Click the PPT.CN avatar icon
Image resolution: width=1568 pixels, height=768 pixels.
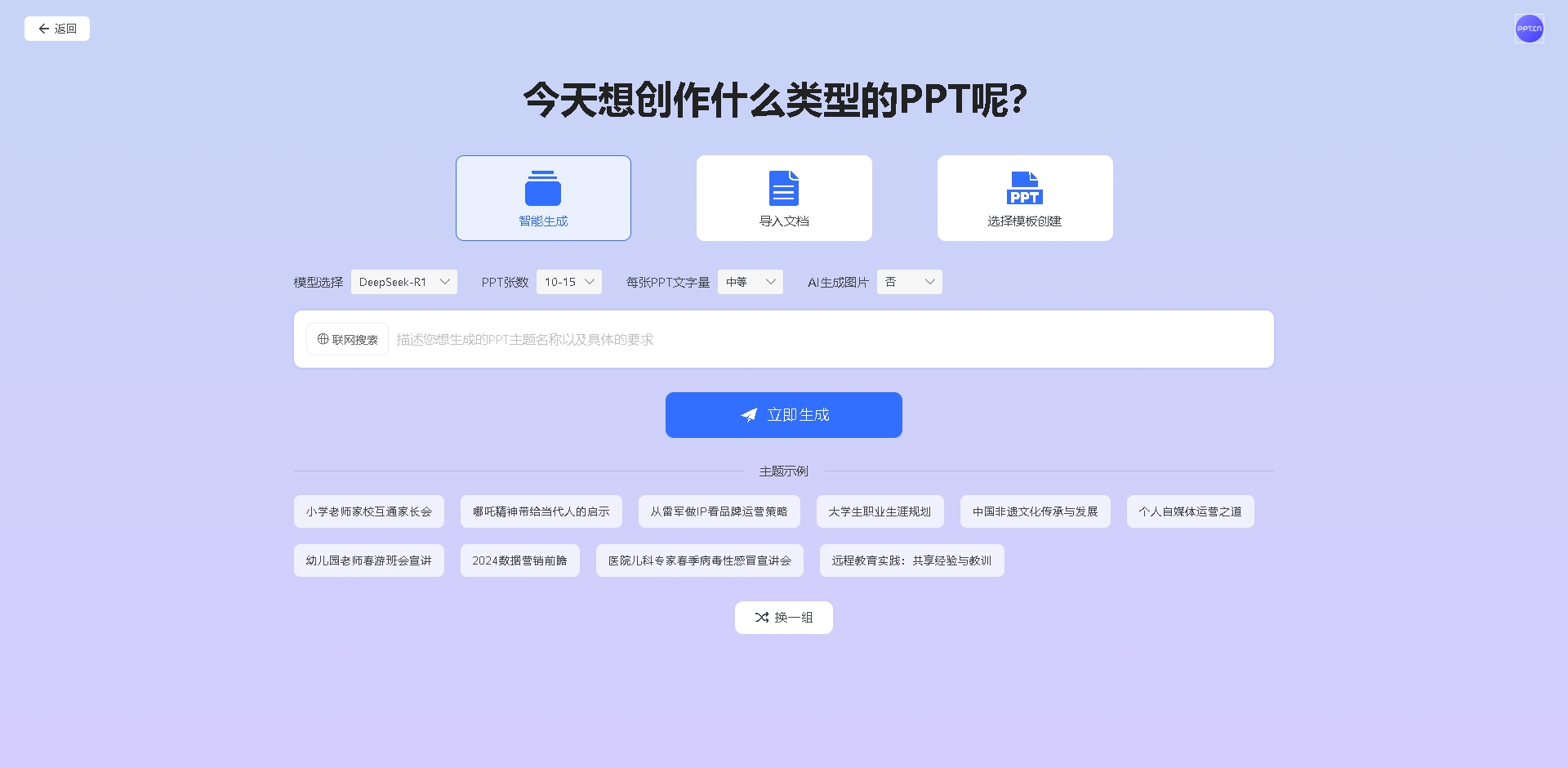[1529, 29]
